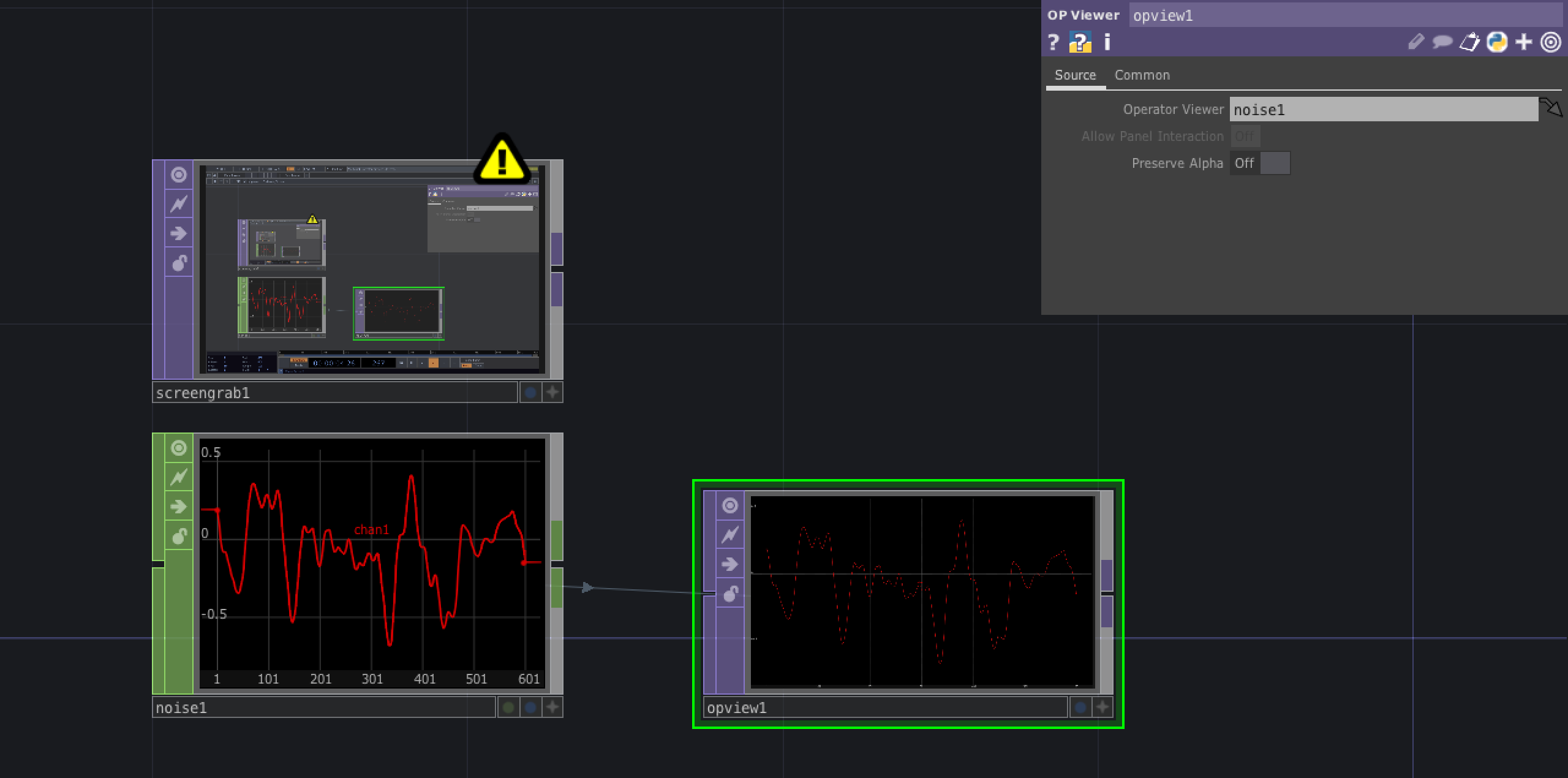The width and height of the screenshot is (1568, 778).
Task: Click the blue display dot on opview1
Action: click(1080, 708)
